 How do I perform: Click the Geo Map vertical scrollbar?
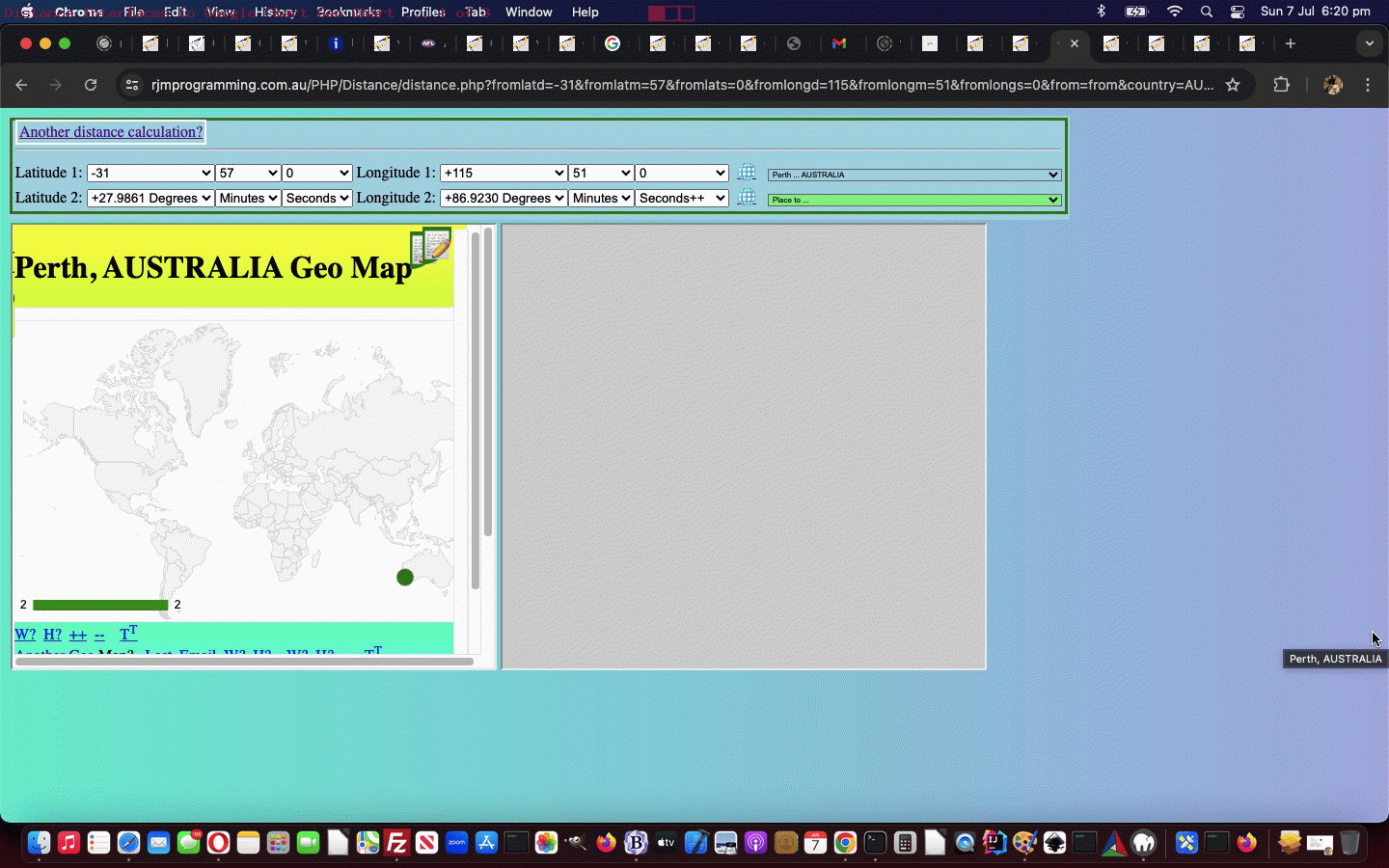[x=475, y=410]
